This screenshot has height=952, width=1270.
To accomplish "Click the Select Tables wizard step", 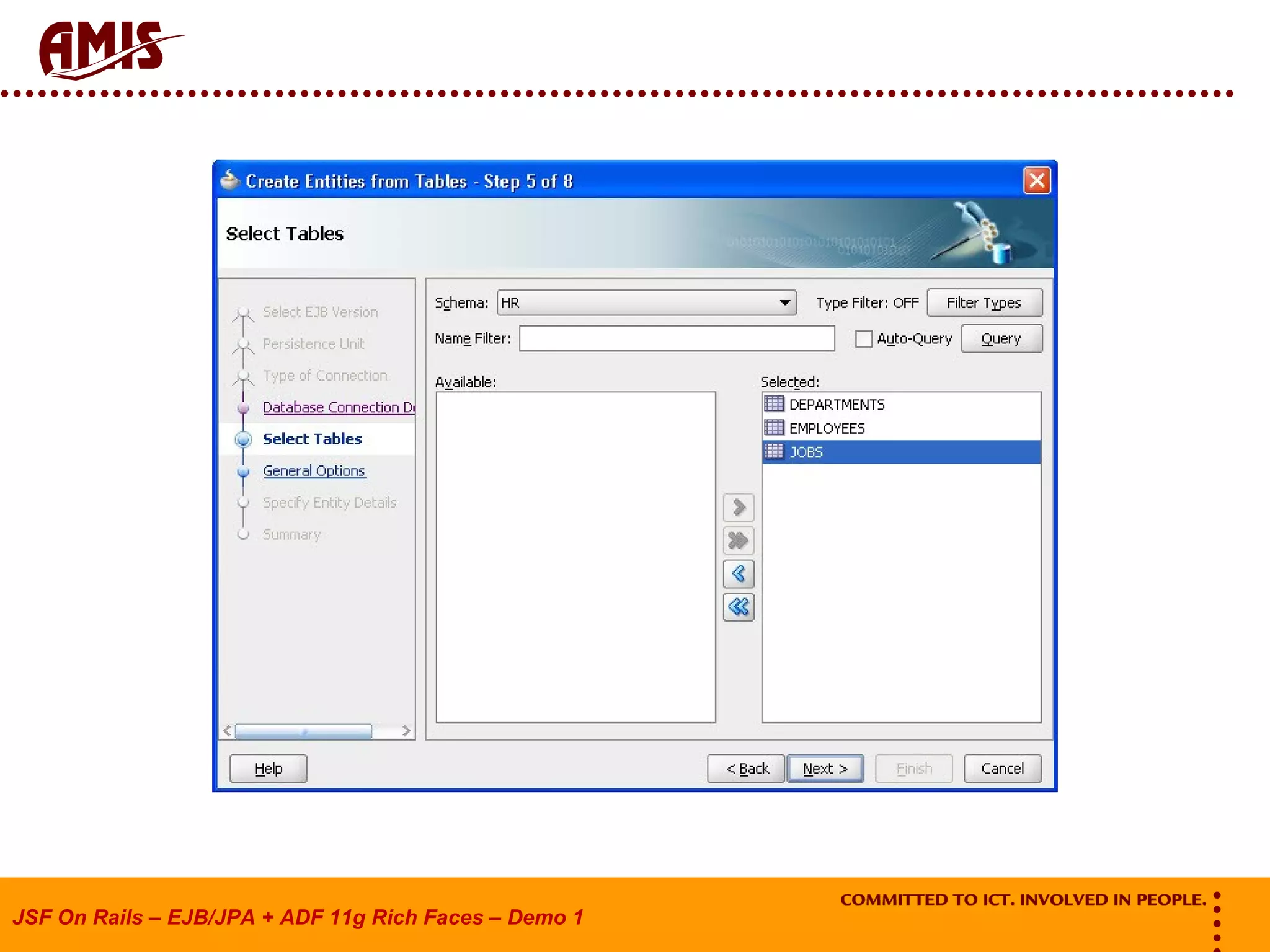I will 312,439.
